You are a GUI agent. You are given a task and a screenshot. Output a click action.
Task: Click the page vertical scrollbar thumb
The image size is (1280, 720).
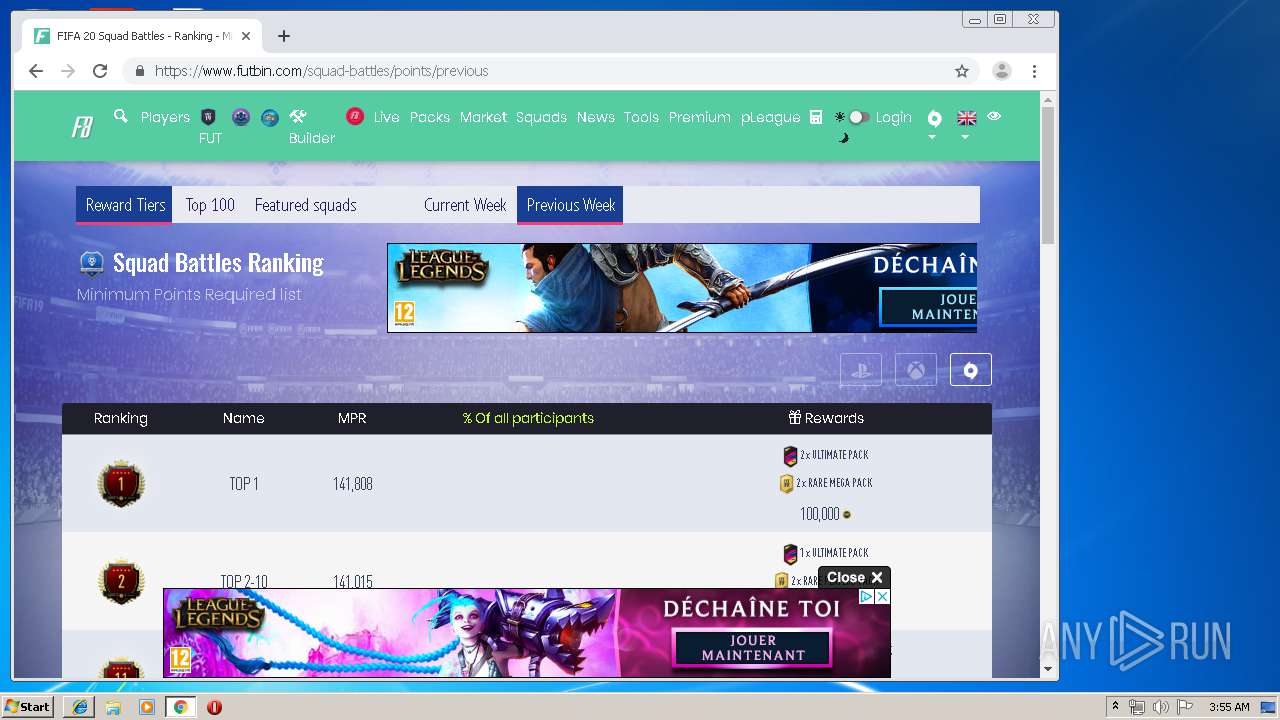tap(1048, 175)
